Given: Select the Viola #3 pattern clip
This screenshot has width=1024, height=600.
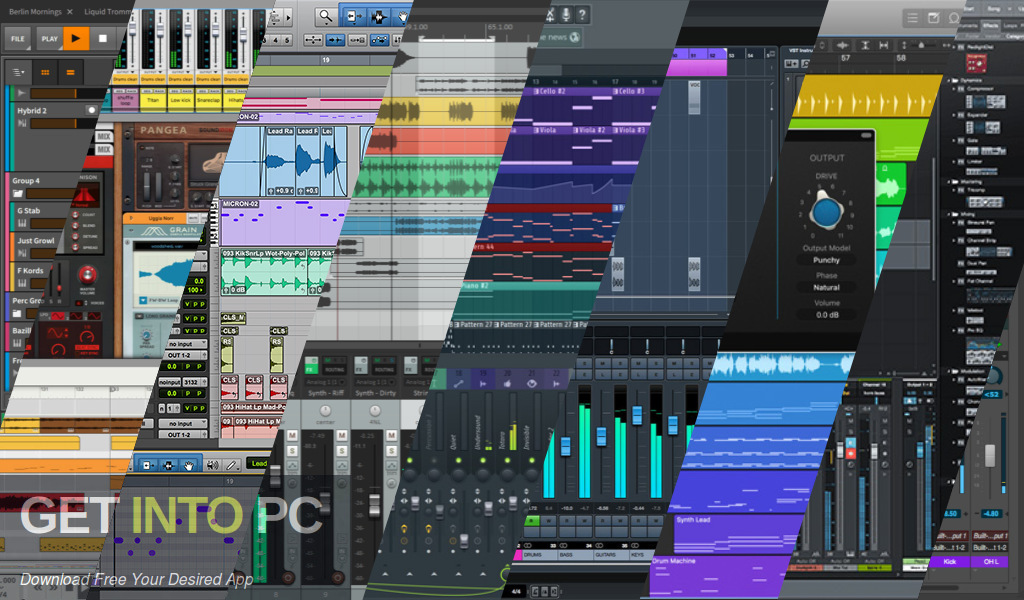Looking at the screenshot, I should click(628, 130).
